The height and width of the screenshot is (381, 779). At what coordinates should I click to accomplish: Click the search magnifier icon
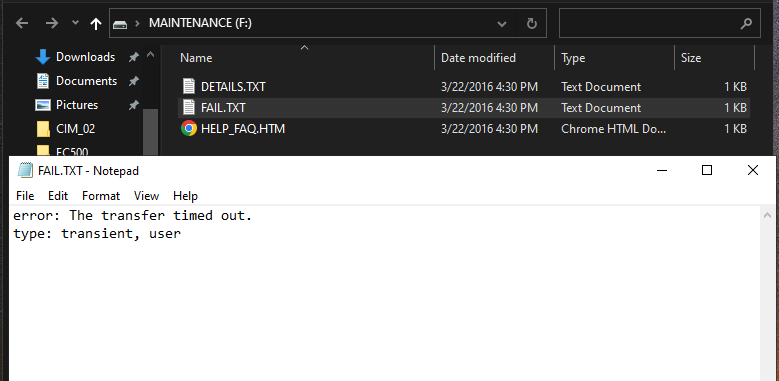tap(746, 23)
